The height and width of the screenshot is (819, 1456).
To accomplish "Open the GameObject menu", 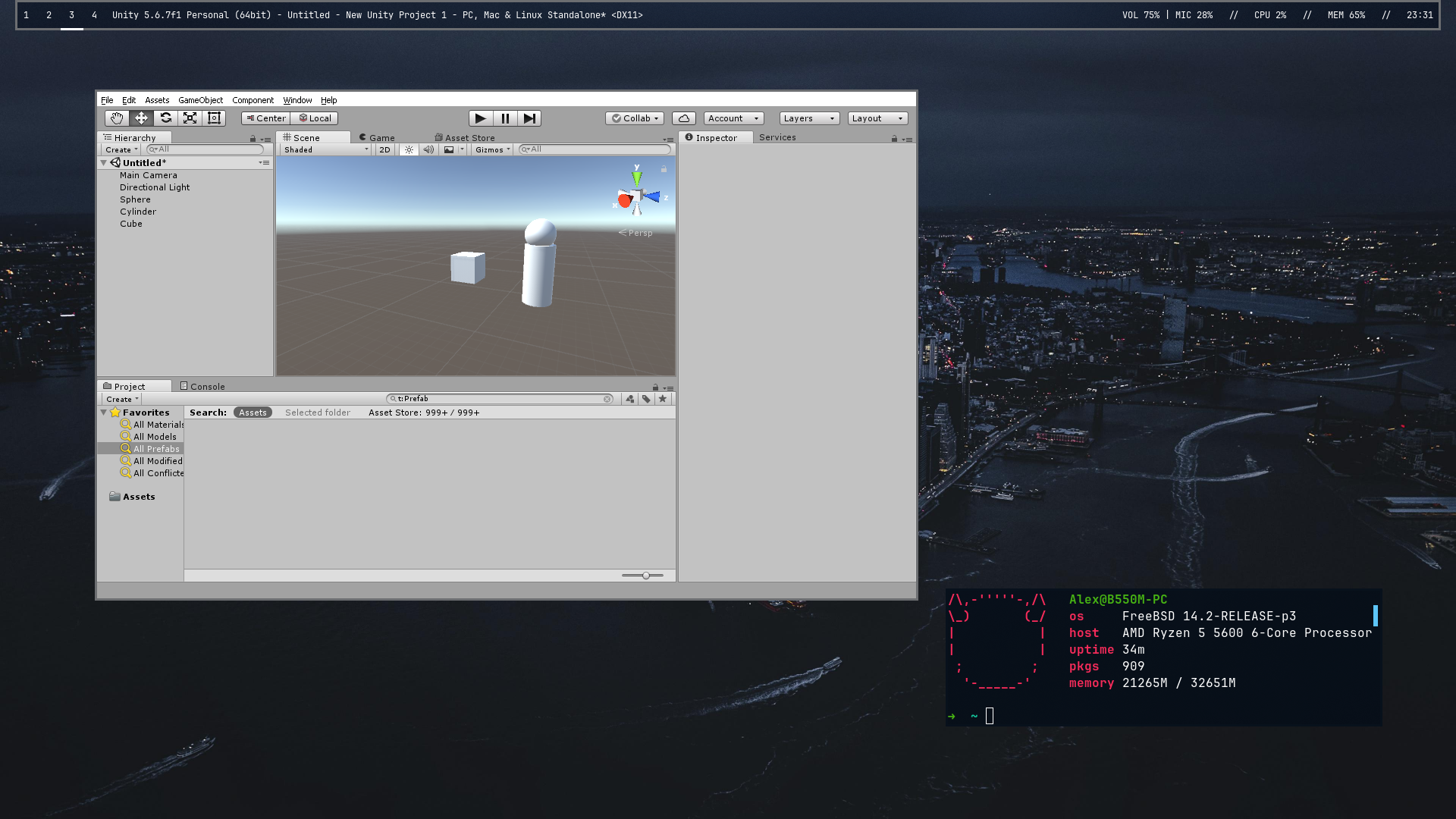I will [200, 100].
